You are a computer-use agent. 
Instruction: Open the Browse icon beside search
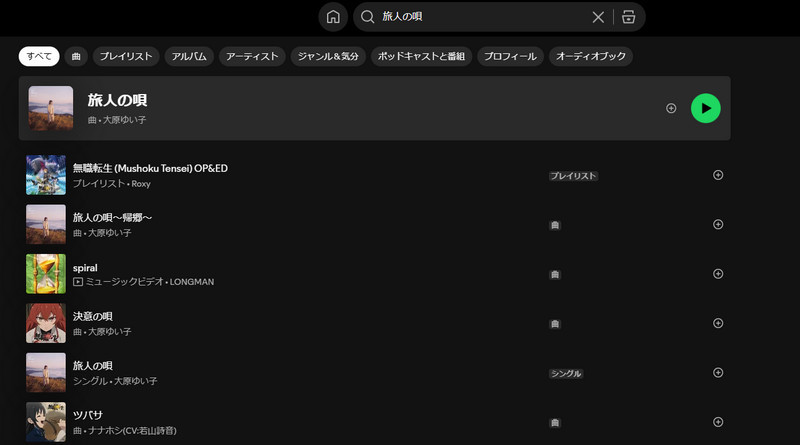[x=629, y=17]
